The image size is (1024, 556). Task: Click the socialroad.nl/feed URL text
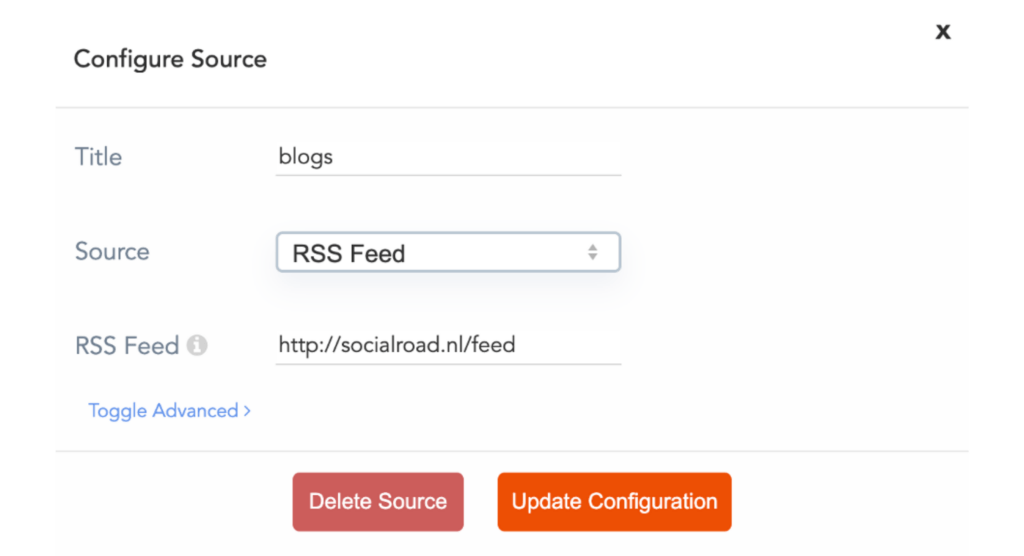pyautogui.click(x=397, y=346)
